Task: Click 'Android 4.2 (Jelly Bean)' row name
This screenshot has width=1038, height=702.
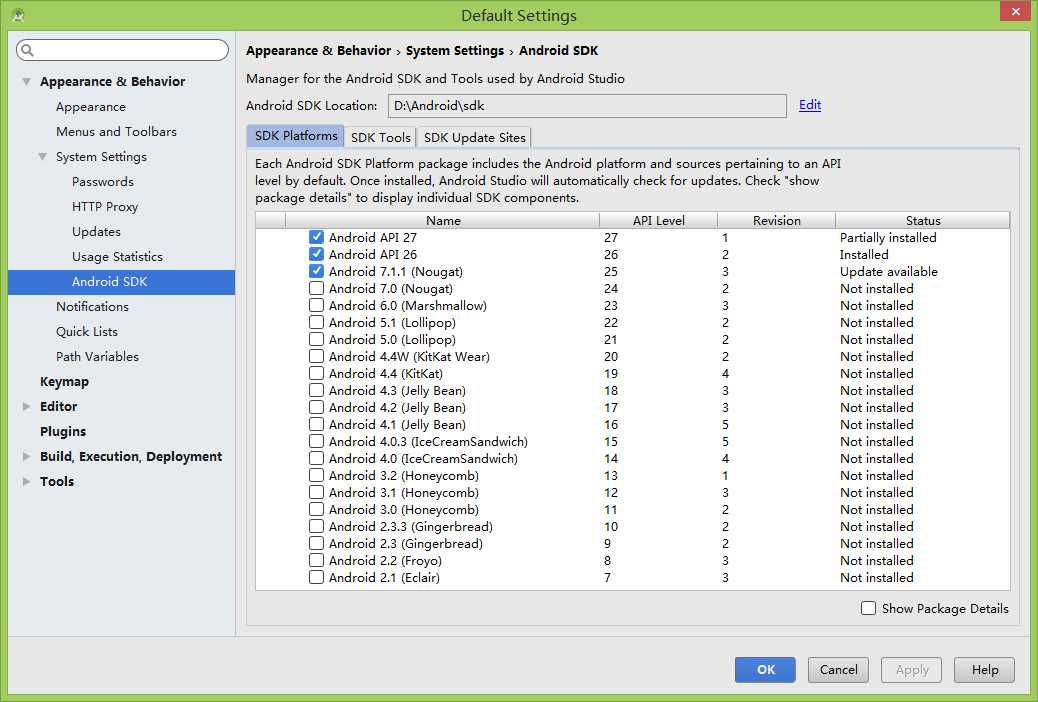Action: point(397,407)
